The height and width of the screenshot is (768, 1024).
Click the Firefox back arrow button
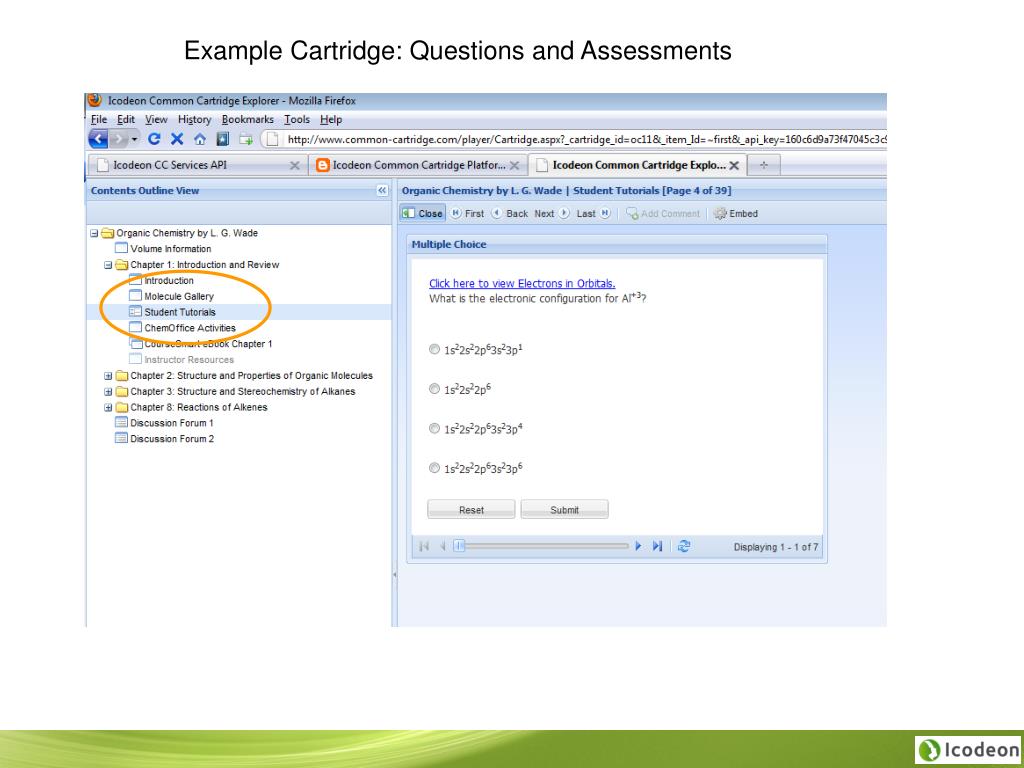coord(98,138)
